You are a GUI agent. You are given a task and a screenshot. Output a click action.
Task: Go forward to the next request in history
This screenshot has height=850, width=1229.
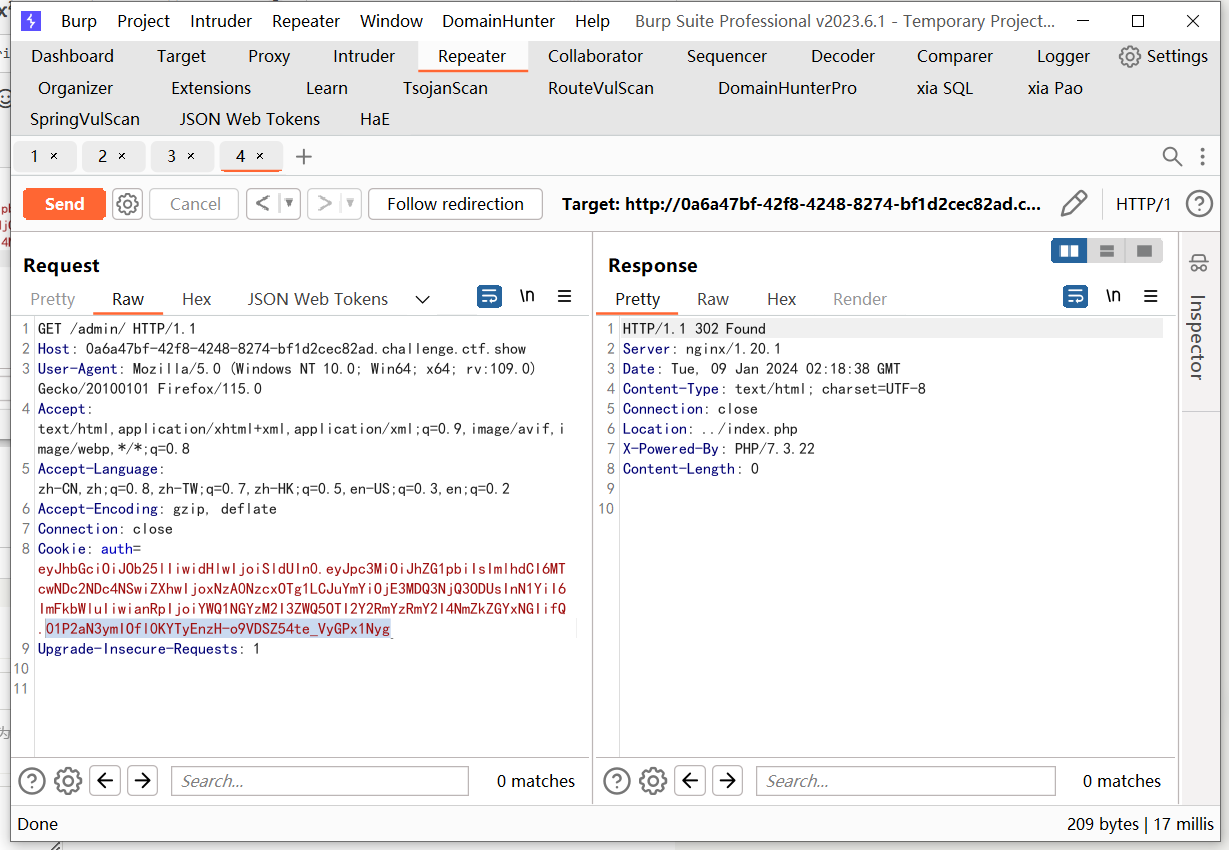(x=323, y=204)
